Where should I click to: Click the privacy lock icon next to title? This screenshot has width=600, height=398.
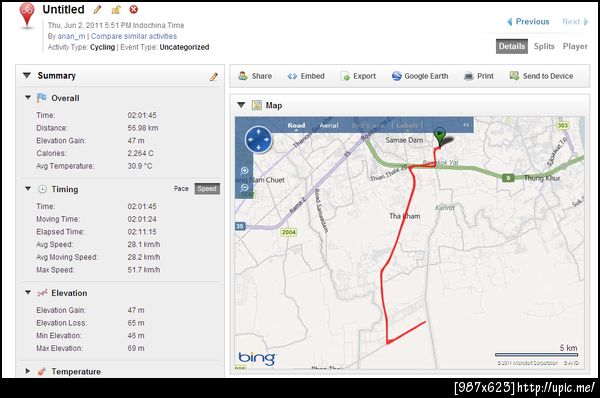tap(116, 10)
